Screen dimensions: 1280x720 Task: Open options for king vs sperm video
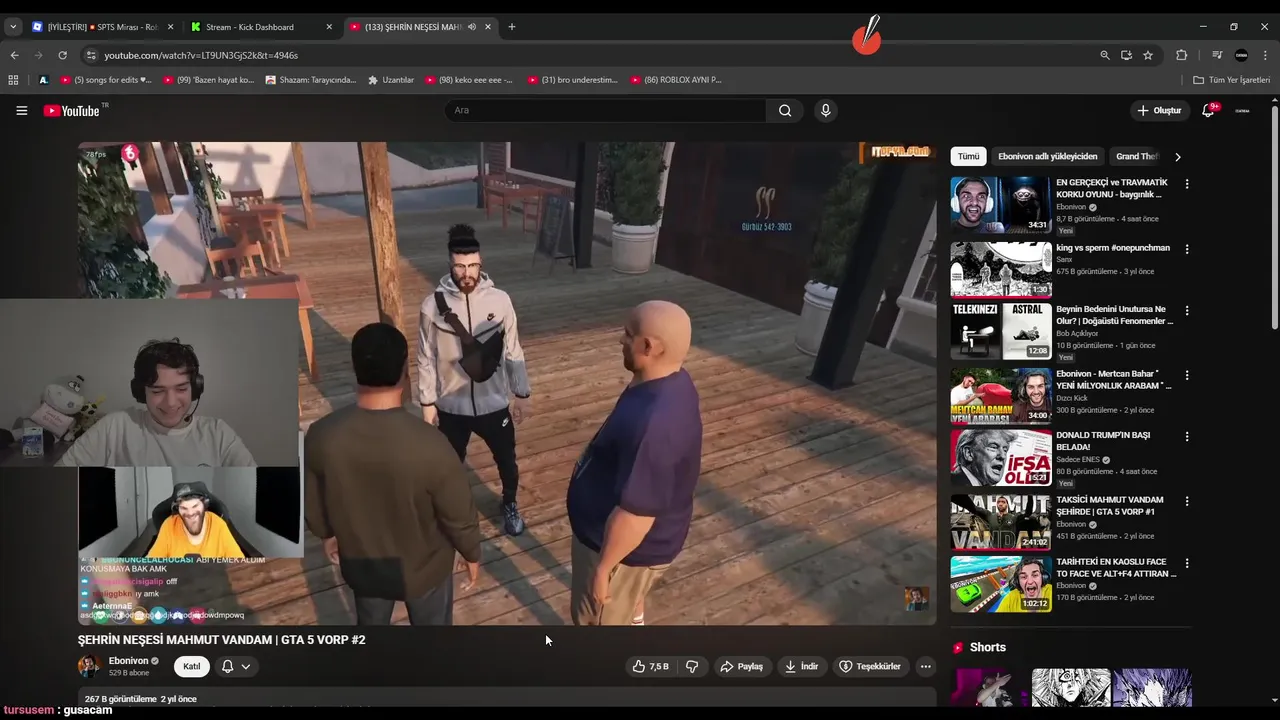click(1187, 249)
